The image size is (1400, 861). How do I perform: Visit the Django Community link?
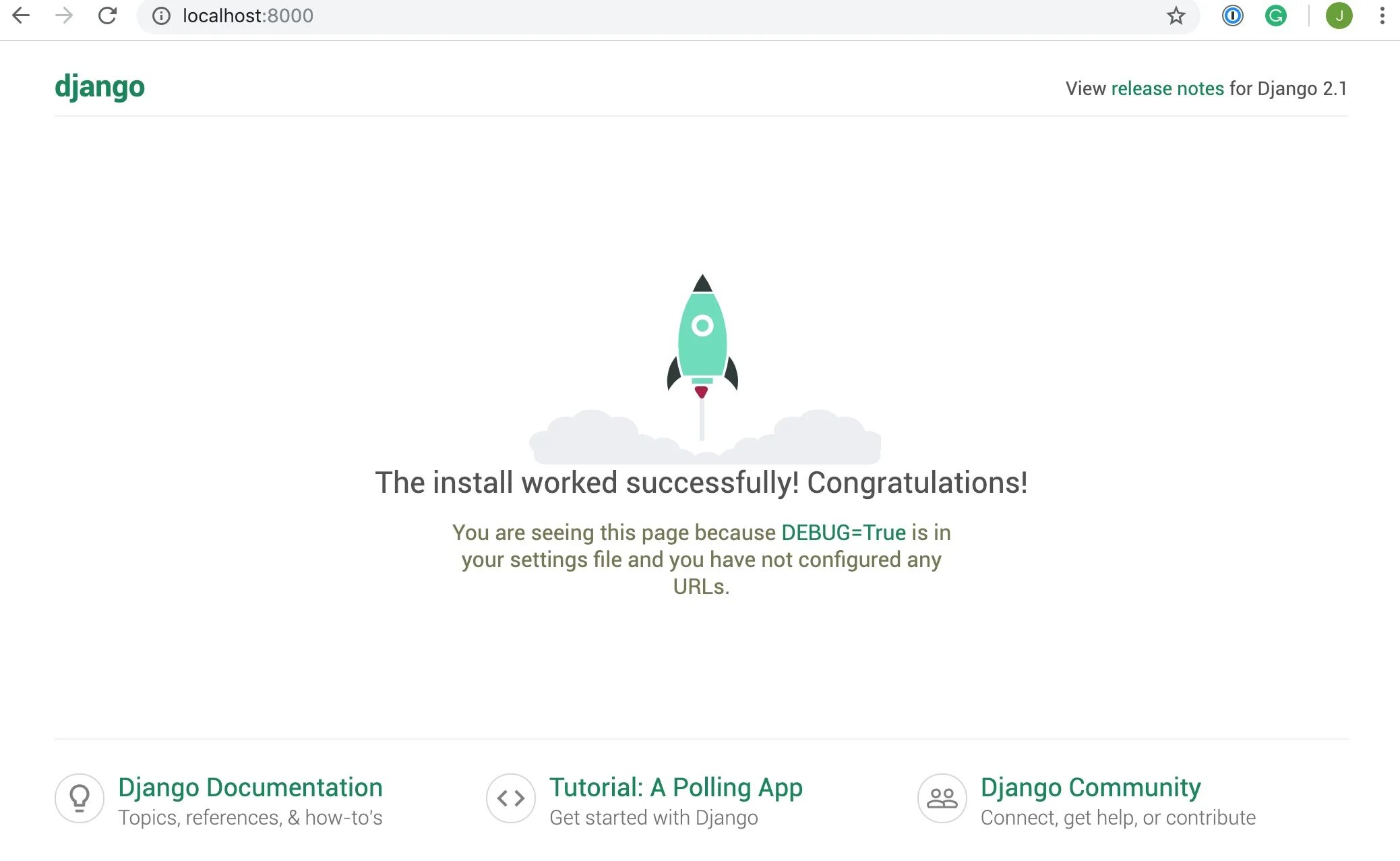1090,787
